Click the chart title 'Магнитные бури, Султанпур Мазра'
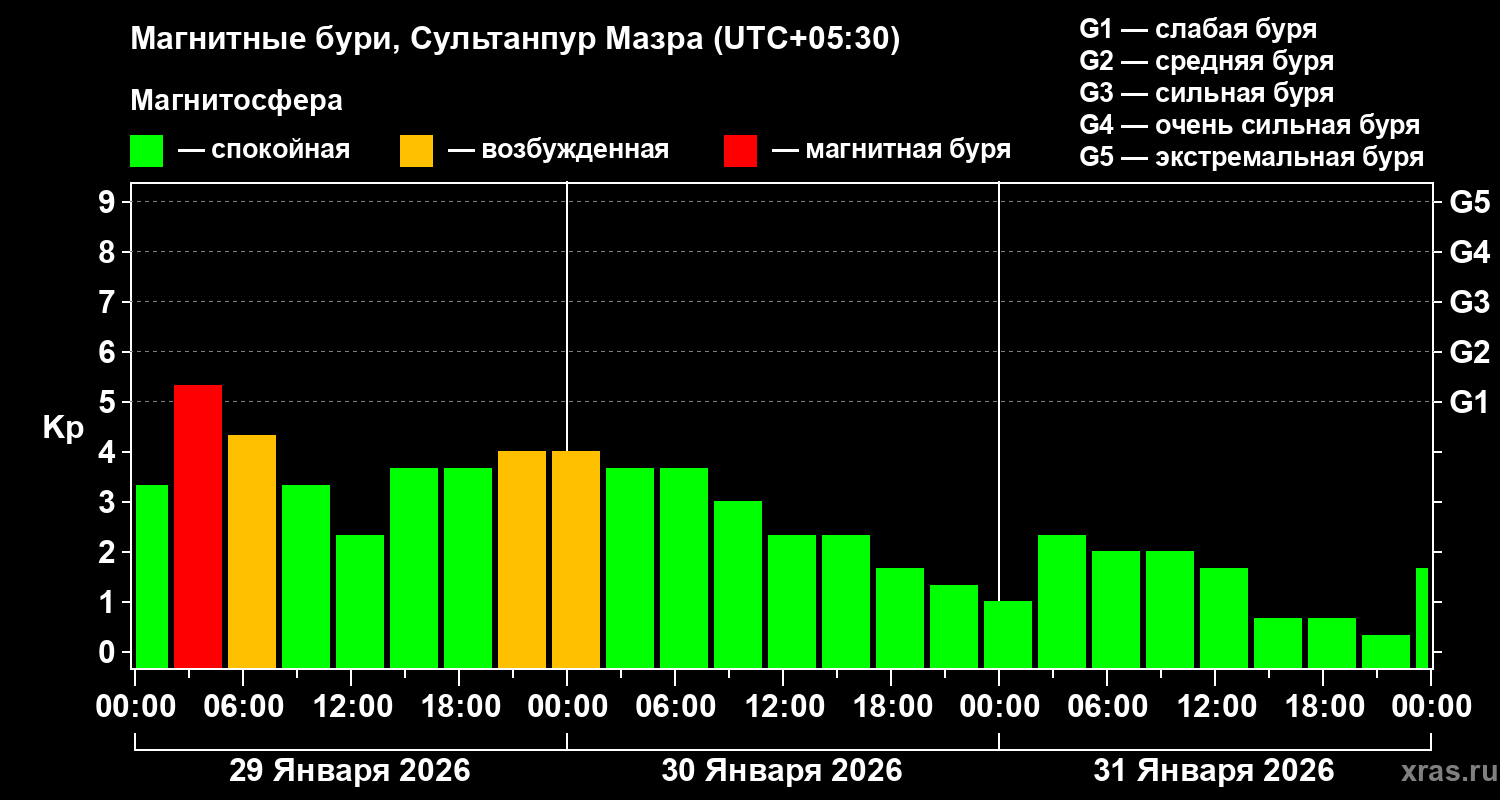 (516, 39)
